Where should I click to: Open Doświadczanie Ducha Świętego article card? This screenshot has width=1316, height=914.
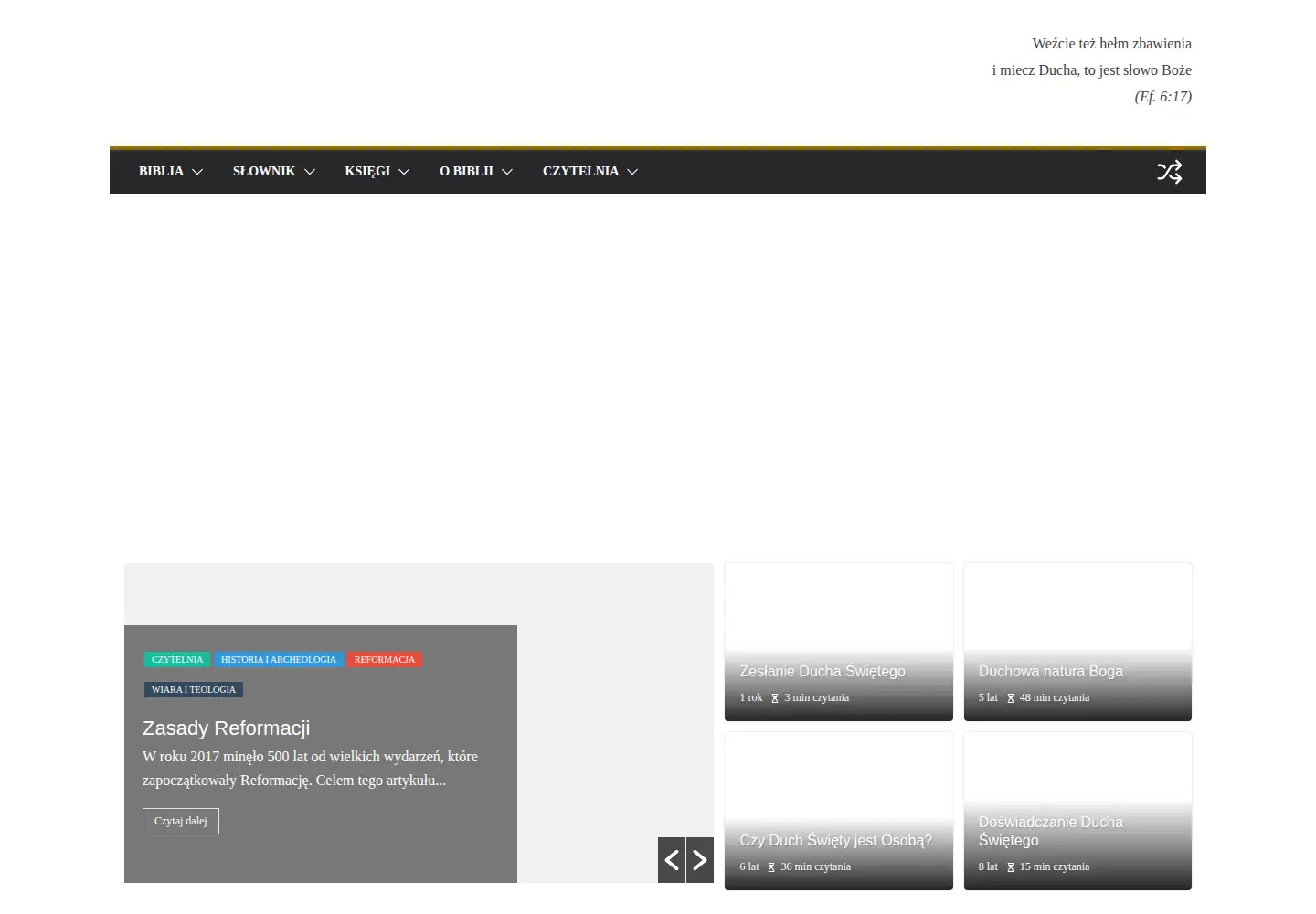coord(1078,811)
